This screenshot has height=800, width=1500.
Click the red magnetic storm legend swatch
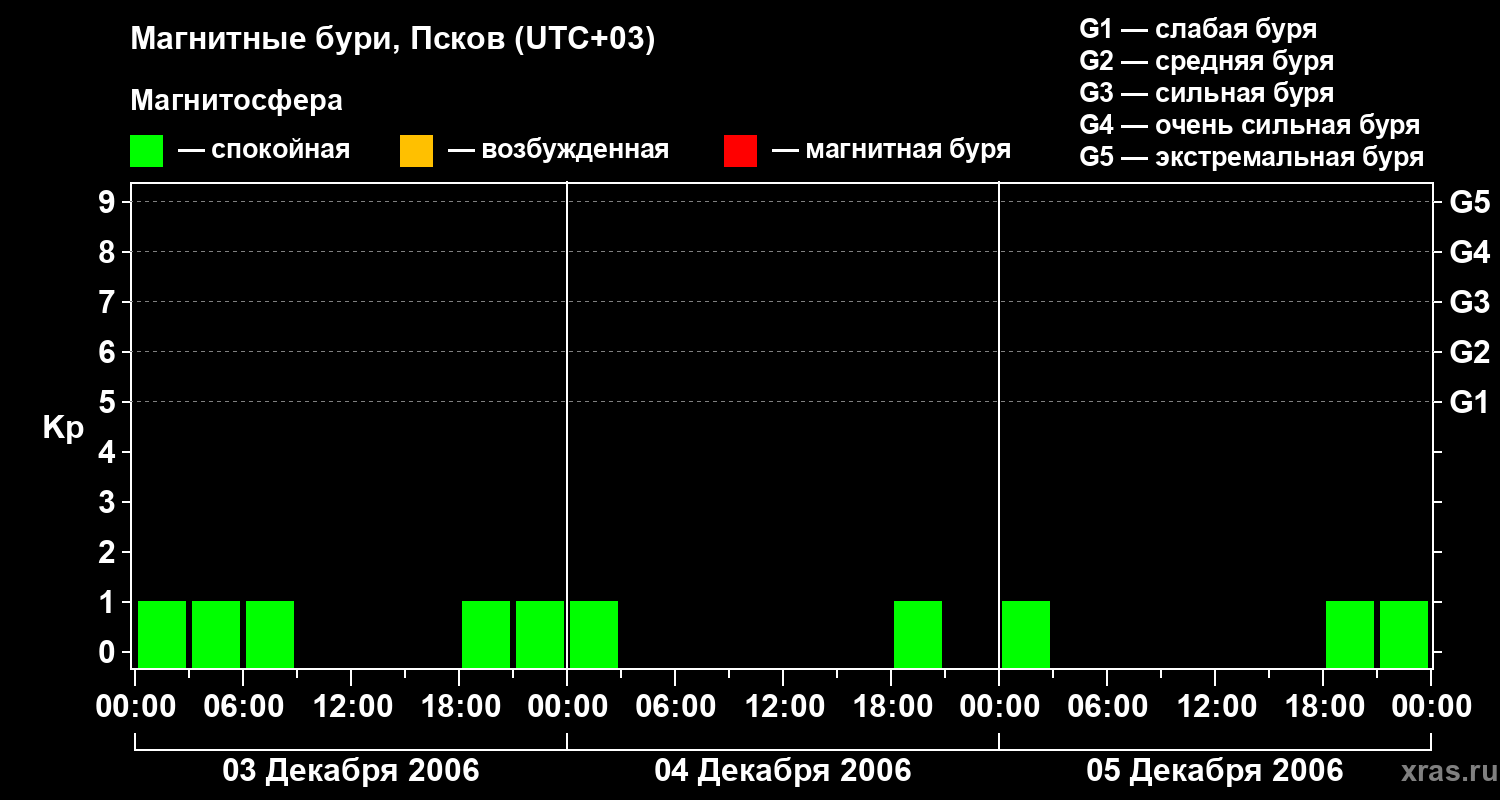[x=740, y=150]
